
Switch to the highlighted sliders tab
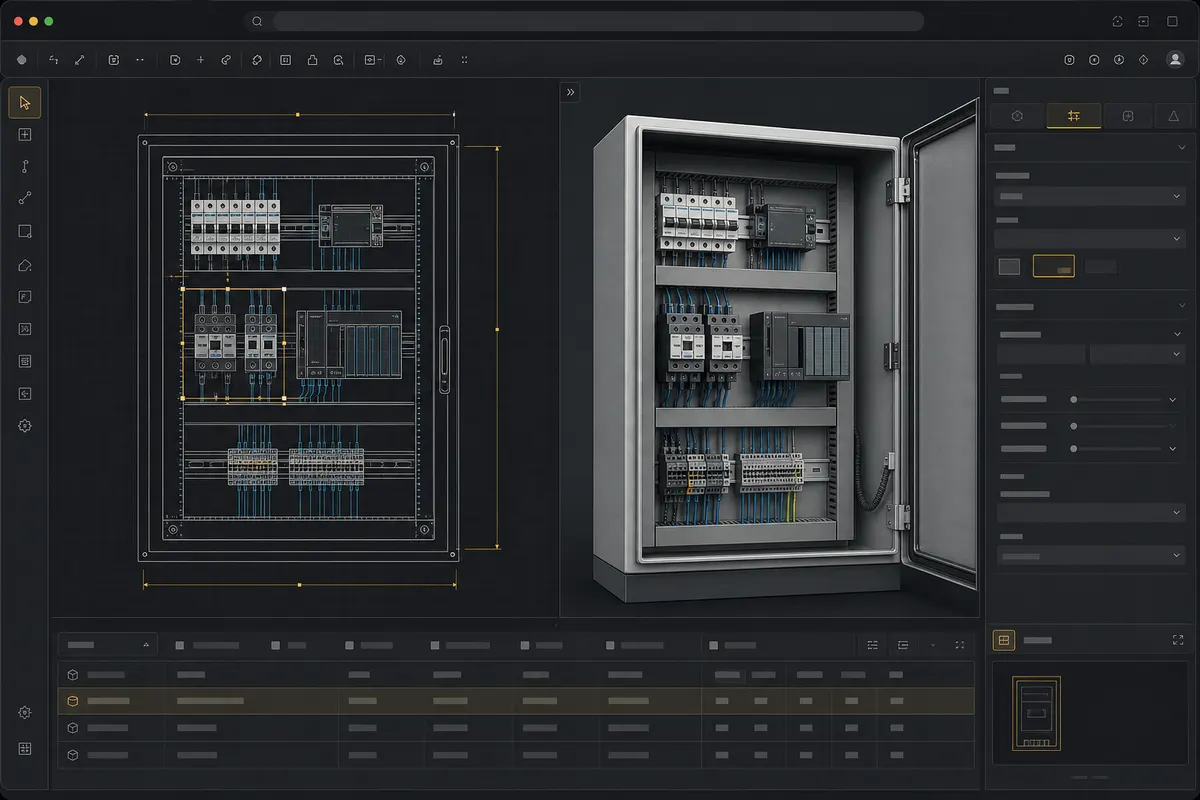click(x=1074, y=116)
